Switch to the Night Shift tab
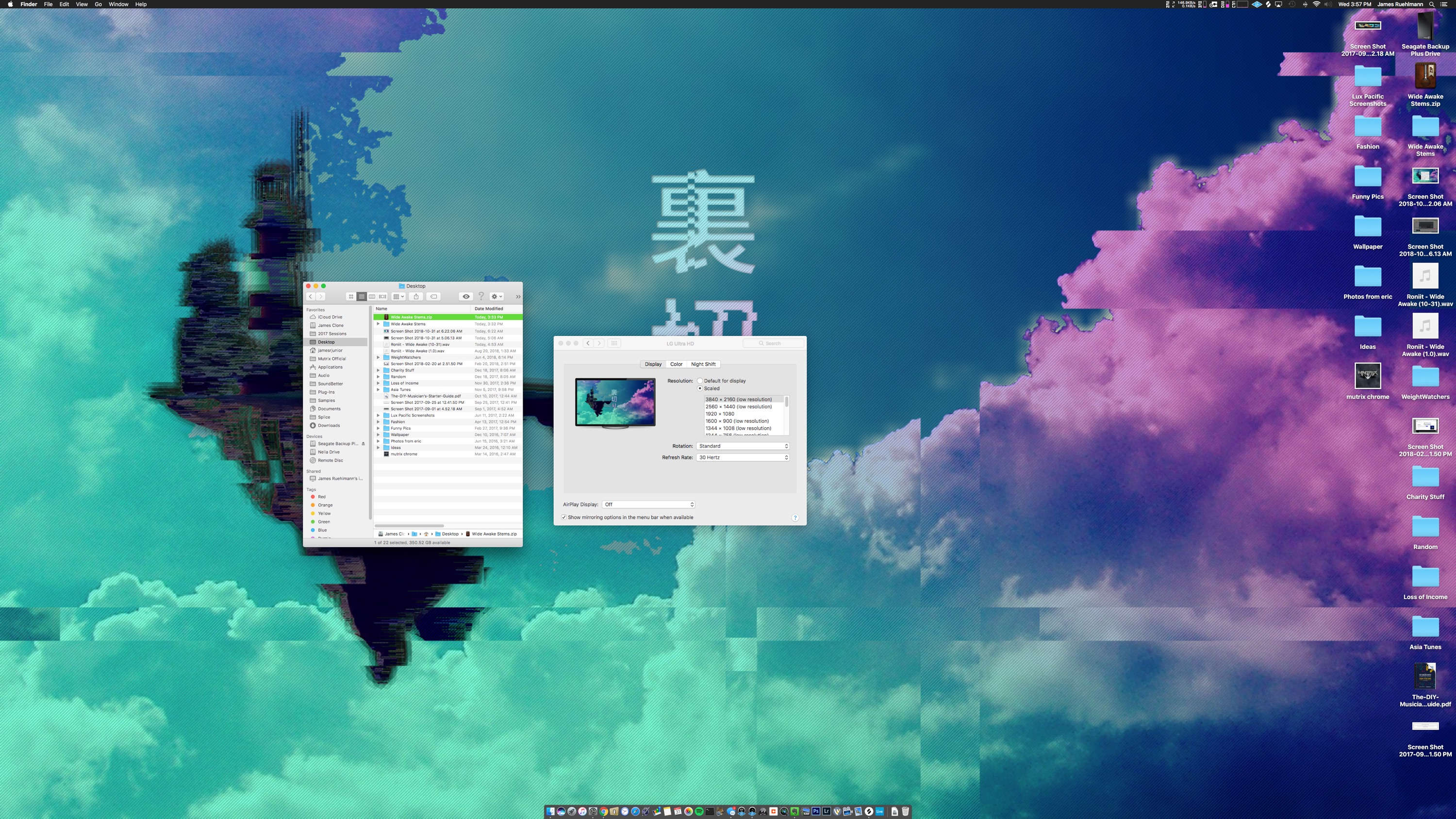Image resolution: width=1456 pixels, height=819 pixels. (x=703, y=365)
